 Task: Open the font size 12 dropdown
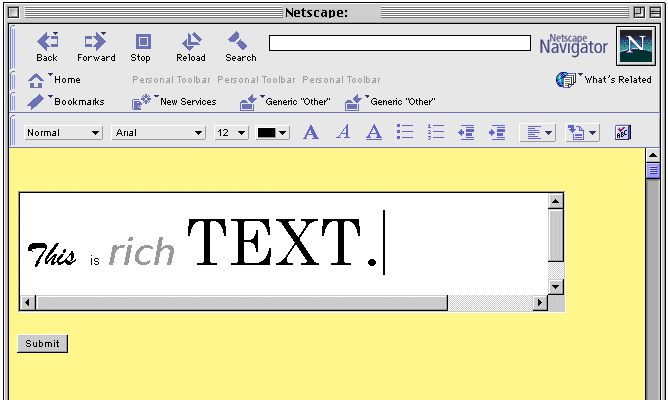[x=231, y=132]
